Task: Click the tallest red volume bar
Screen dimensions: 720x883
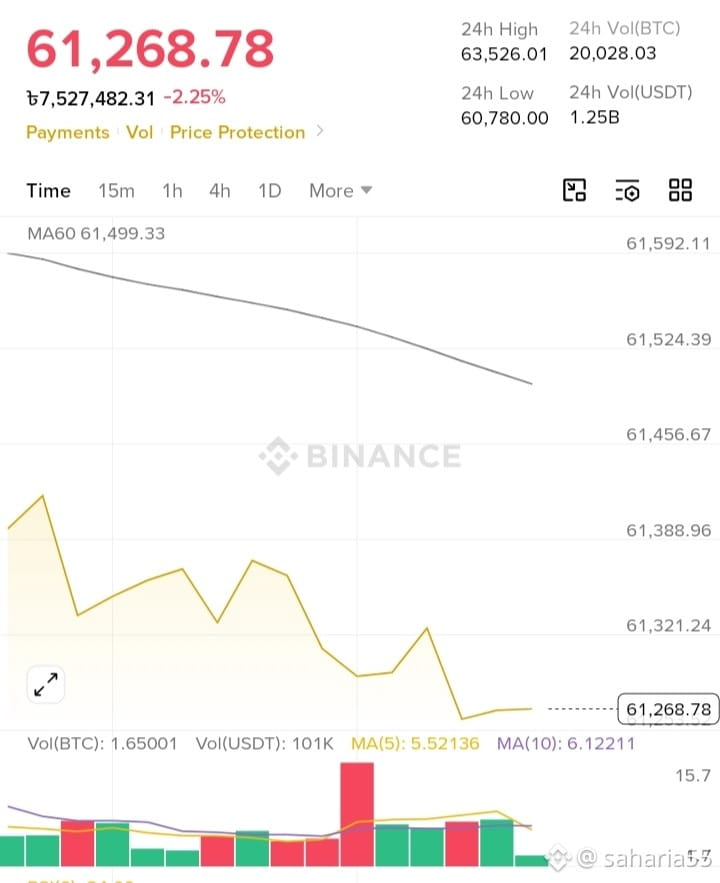Action: (357, 814)
